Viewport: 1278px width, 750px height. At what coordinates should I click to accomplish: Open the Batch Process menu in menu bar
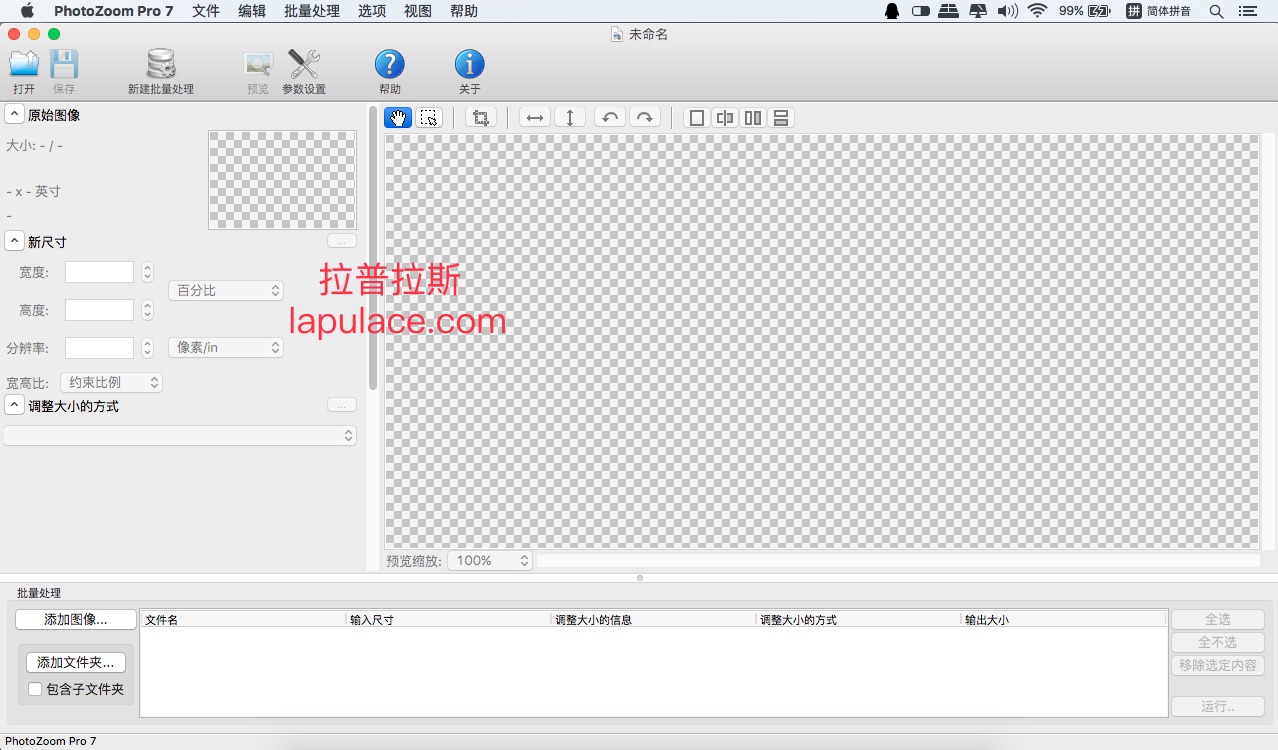pos(311,11)
